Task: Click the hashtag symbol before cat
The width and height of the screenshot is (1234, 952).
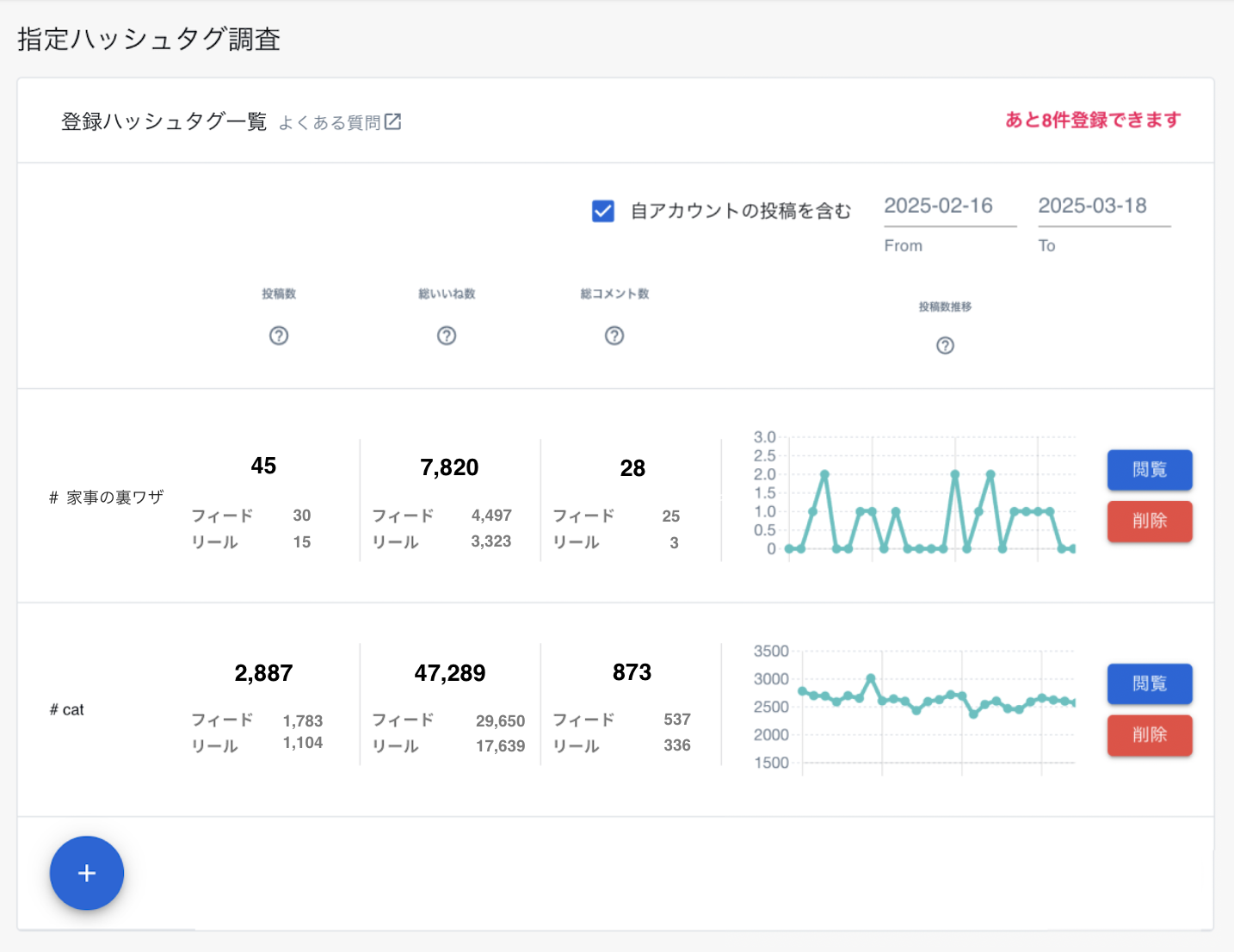Action: (x=53, y=709)
